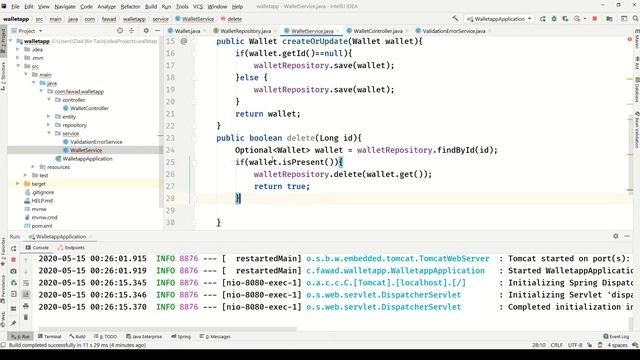Open the VCS menu
The image size is (640, 360).
coord(198,7)
